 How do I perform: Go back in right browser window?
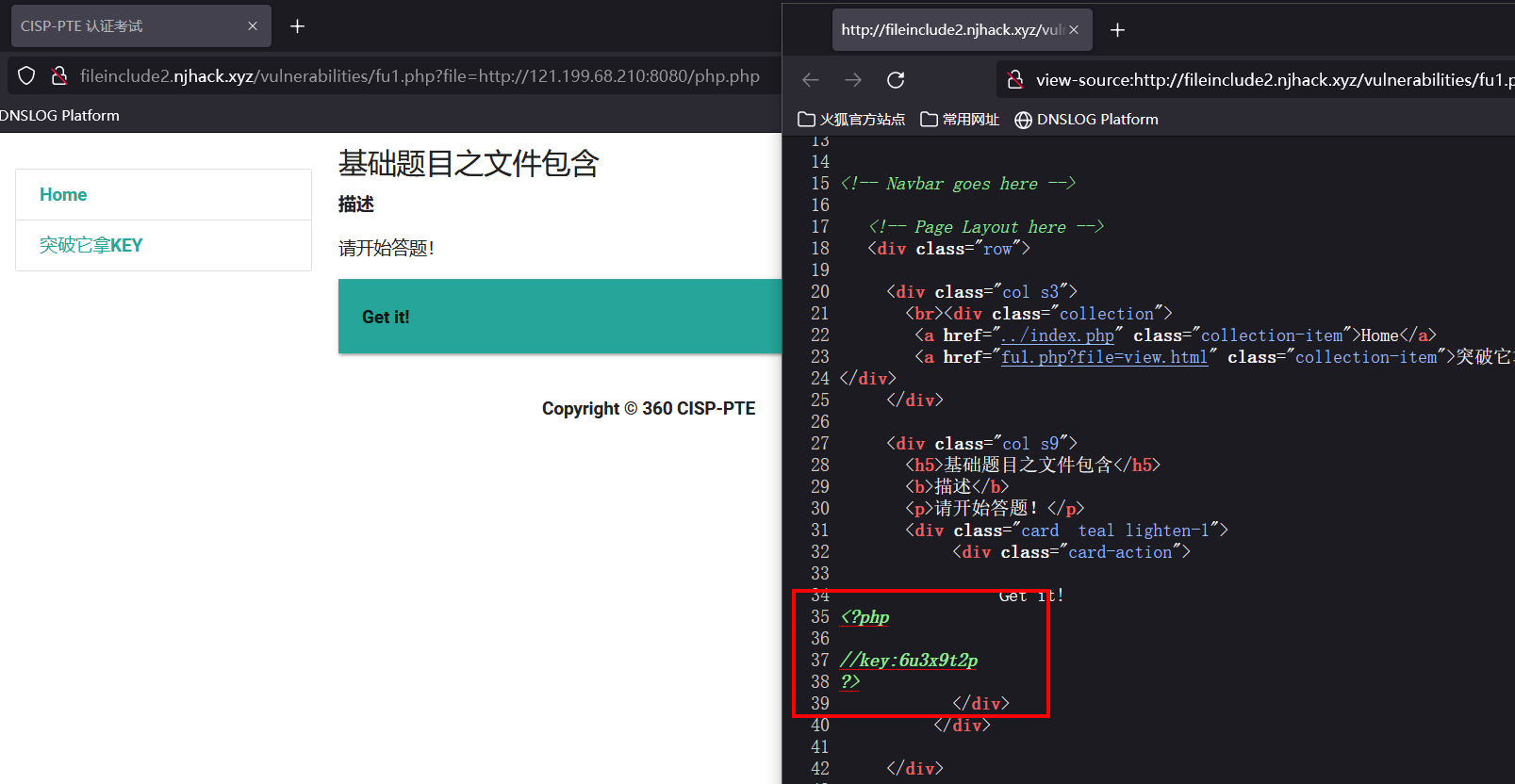pos(811,80)
